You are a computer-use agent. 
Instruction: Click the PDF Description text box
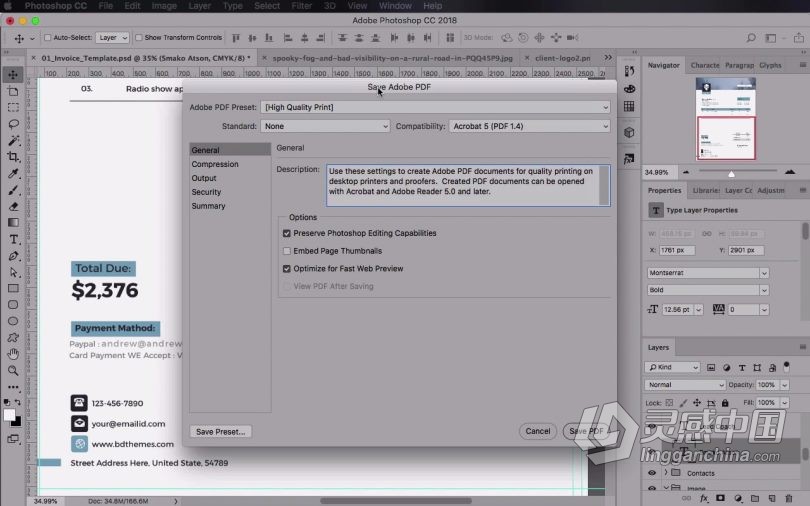pyautogui.click(x=468, y=185)
